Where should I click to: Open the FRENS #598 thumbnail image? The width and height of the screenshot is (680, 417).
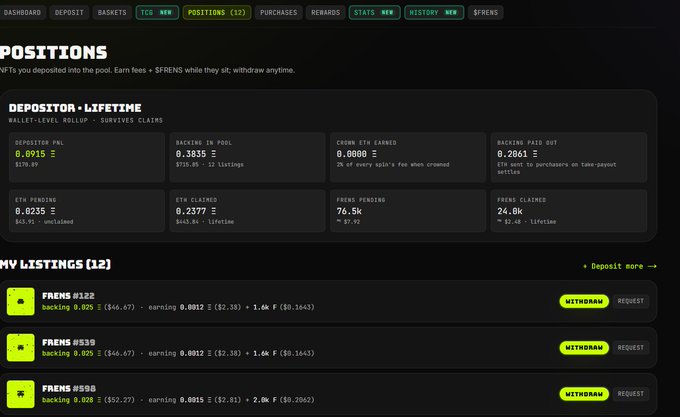click(20, 394)
